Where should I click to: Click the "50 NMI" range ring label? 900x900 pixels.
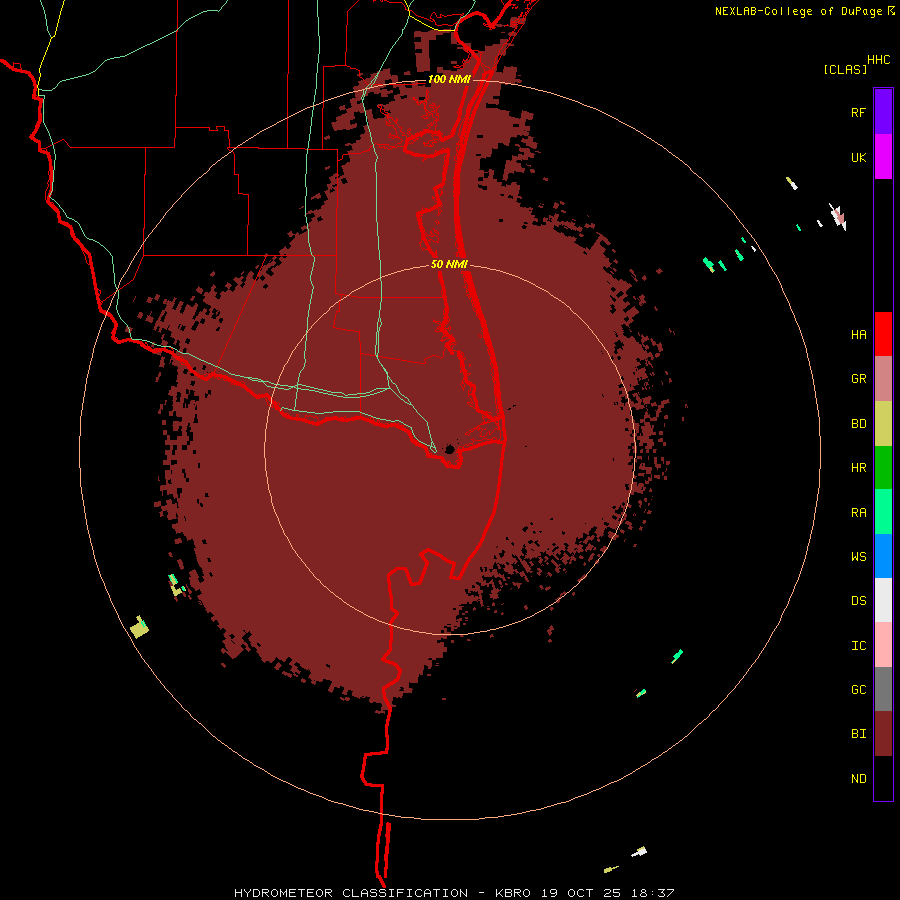pos(449,264)
